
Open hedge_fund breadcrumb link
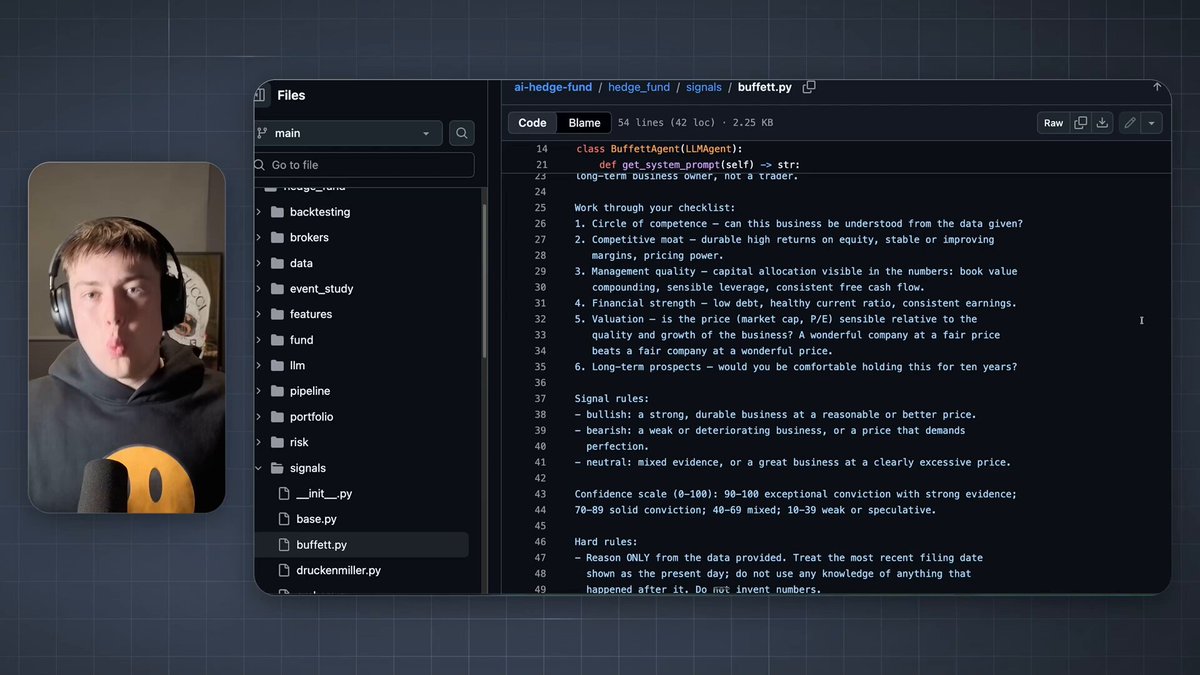639,87
